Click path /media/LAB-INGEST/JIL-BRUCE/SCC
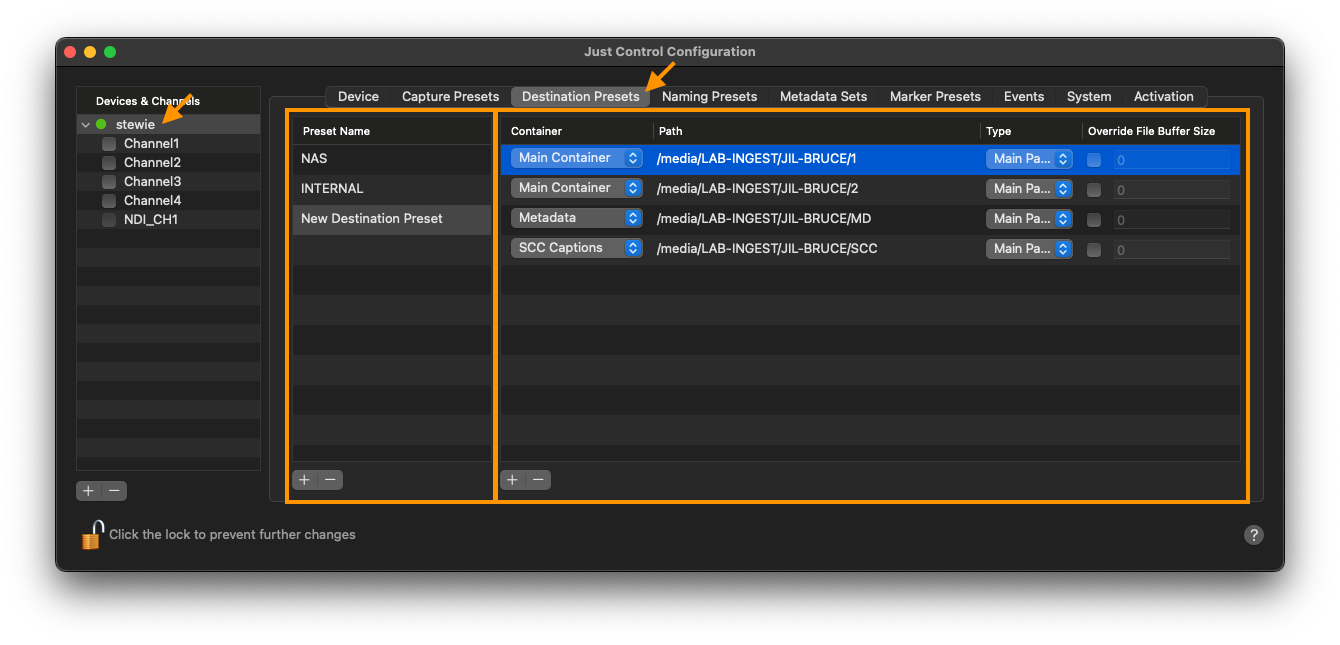This screenshot has width=1340, height=645. (767, 249)
